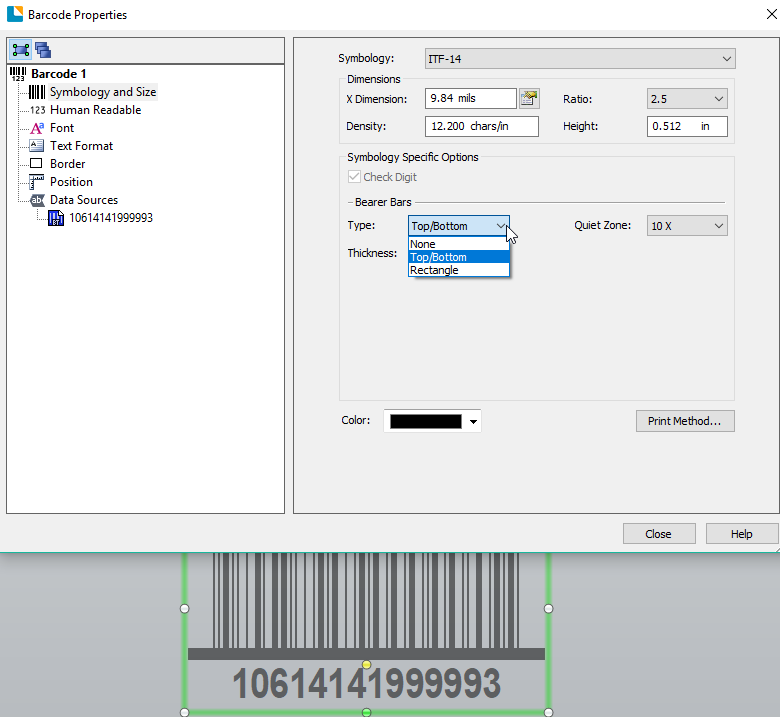This screenshot has height=717, width=780.
Task: Select the 10614141999993 data source entry
Action: (x=111, y=218)
